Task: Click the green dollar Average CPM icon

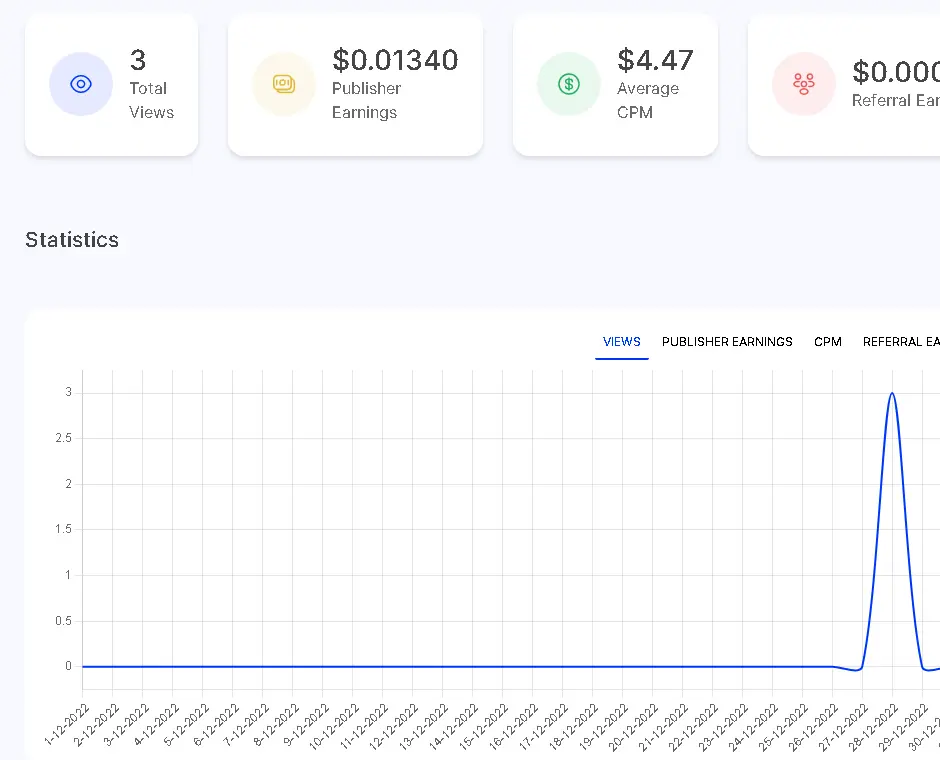Action: click(569, 84)
